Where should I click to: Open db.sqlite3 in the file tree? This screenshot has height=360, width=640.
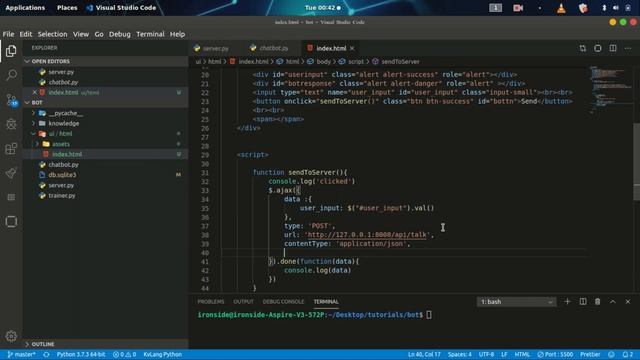click(x=62, y=175)
